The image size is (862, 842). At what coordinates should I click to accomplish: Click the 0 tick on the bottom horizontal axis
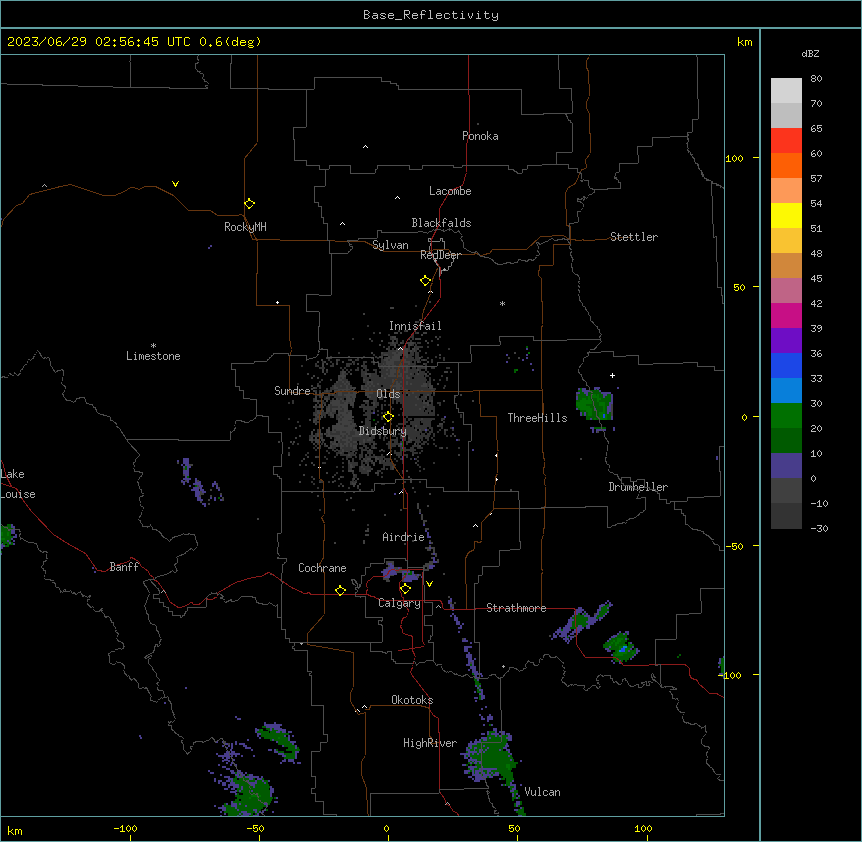pos(386,829)
